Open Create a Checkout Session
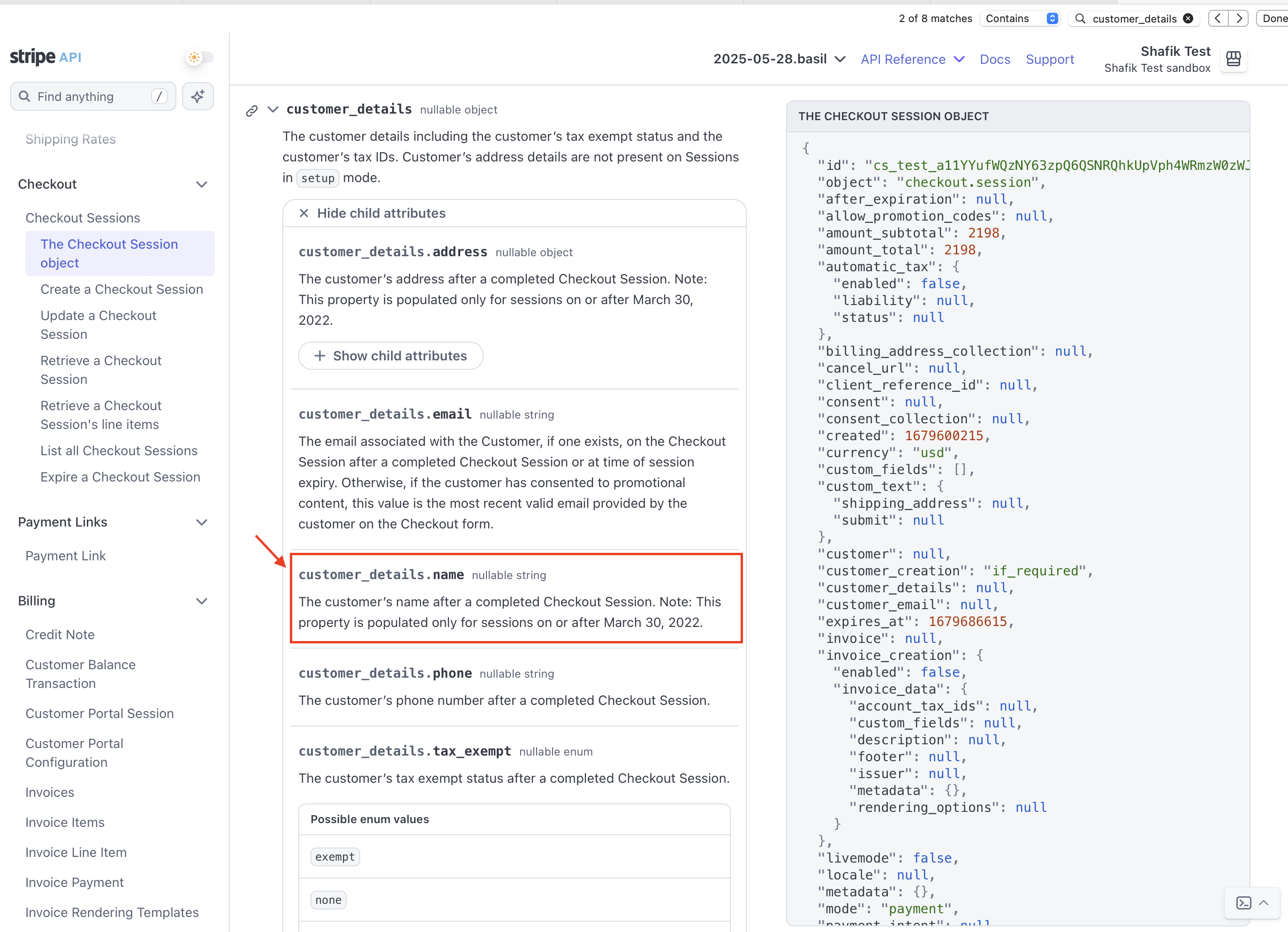This screenshot has width=1288, height=932. [121, 289]
